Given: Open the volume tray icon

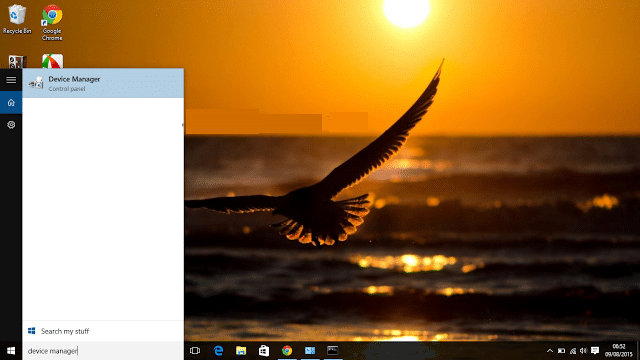Looking at the screenshot, I should [584, 351].
